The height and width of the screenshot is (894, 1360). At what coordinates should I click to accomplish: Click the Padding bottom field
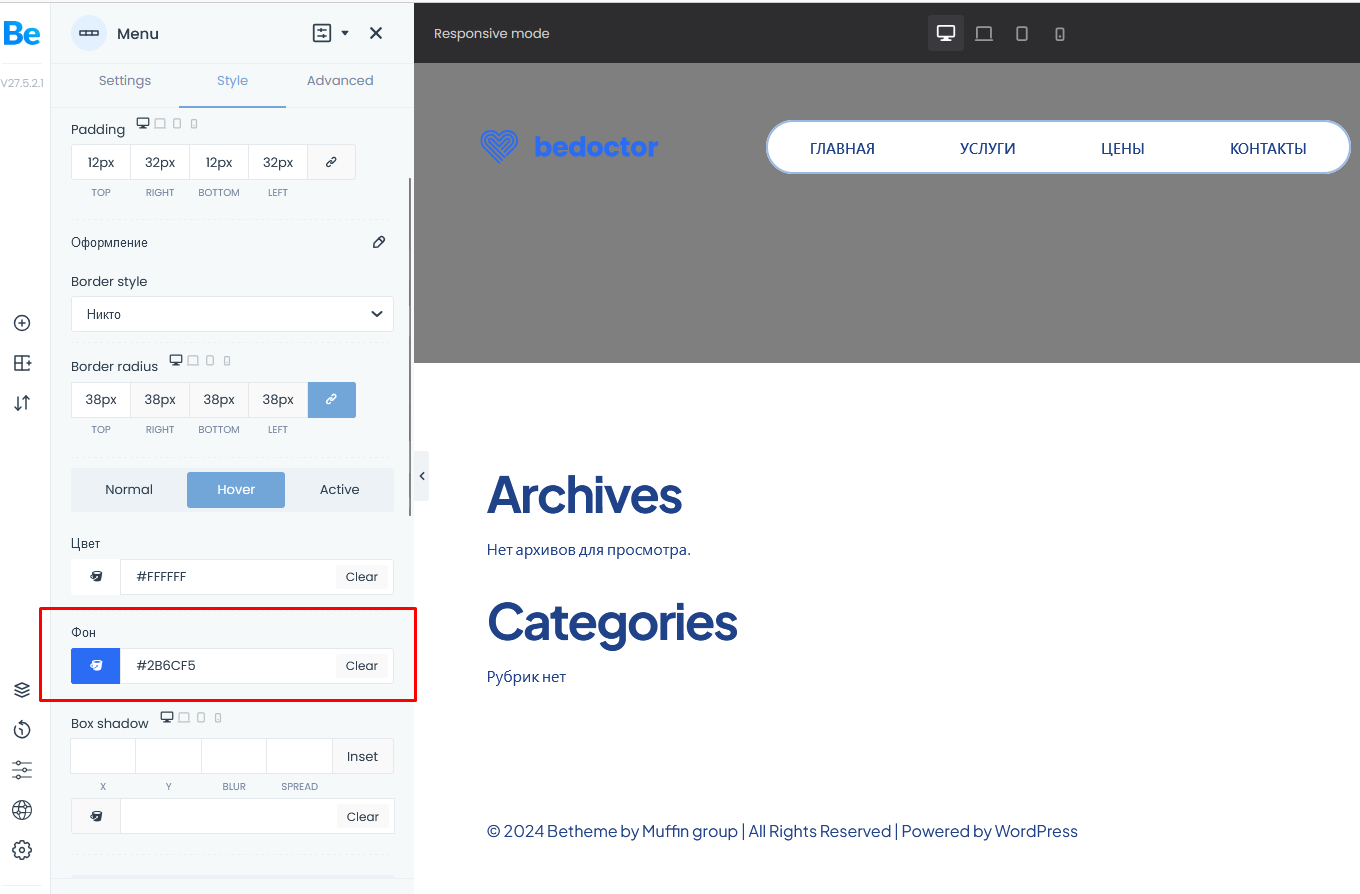pyautogui.click(x=219, y=162)
